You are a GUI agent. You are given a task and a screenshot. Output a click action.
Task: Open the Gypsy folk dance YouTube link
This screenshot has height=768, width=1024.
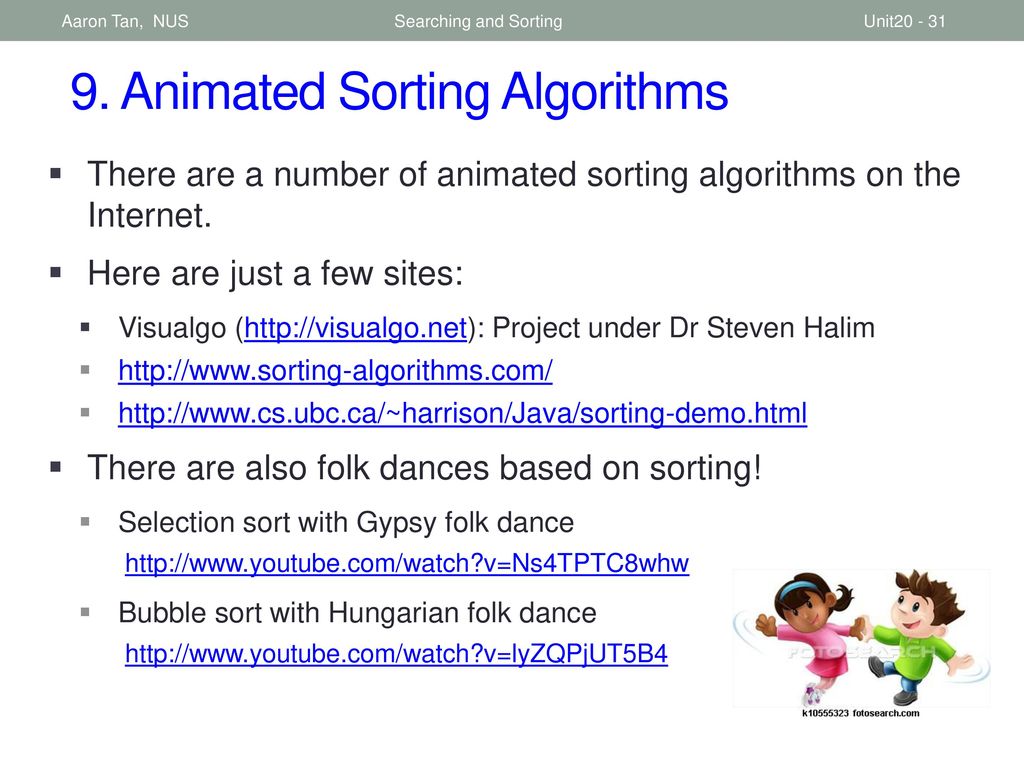coord(407,563)
